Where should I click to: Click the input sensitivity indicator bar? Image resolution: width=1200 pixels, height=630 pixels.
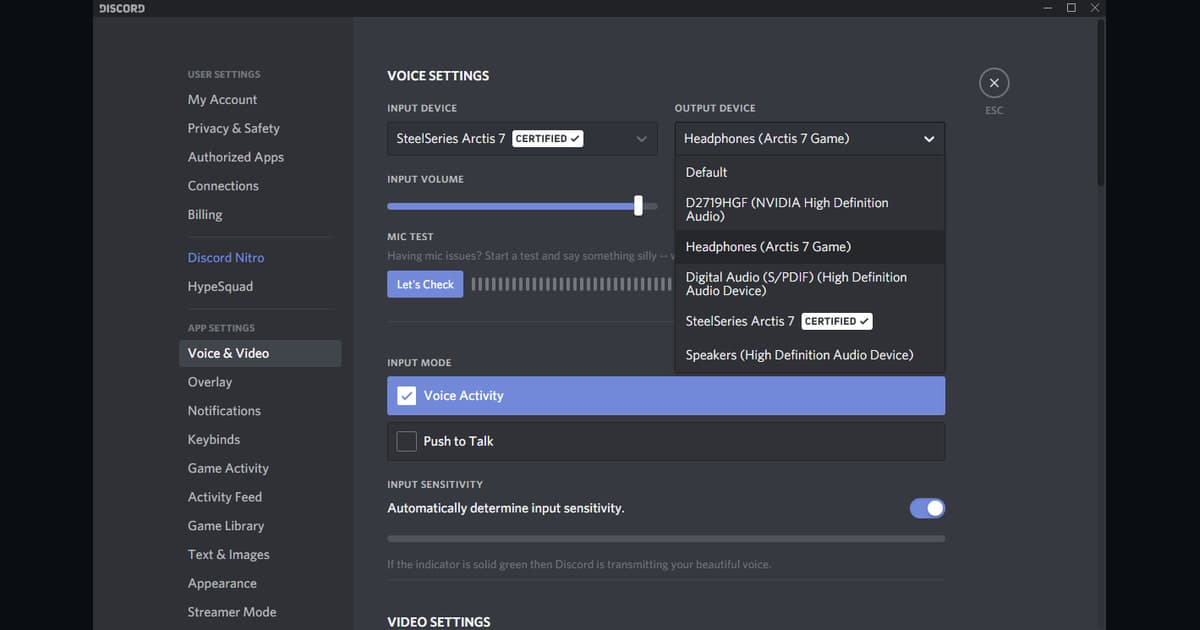[666, 539]
